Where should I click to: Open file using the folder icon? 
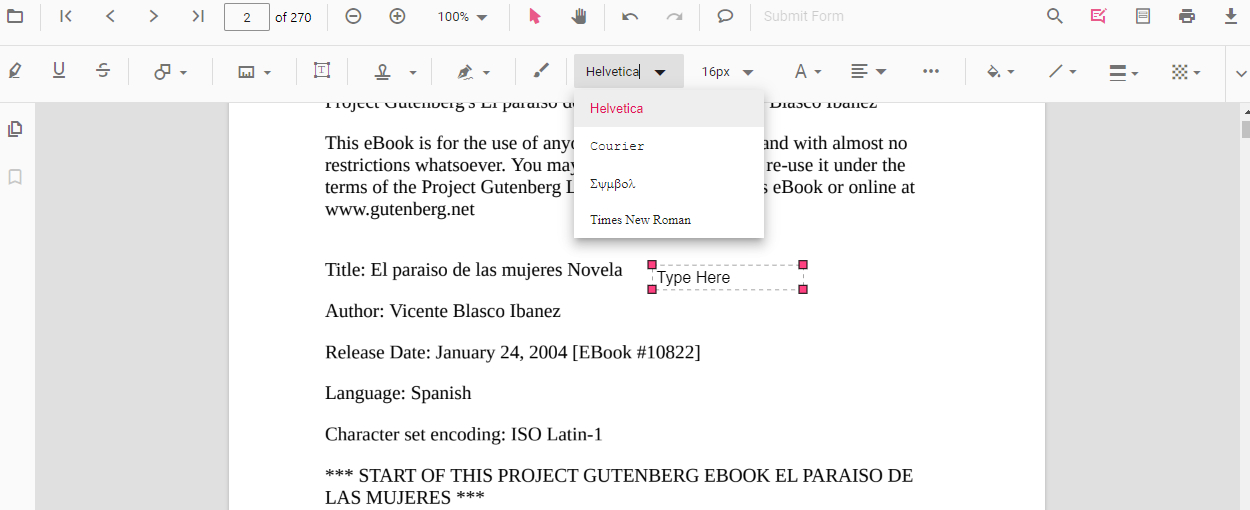[15, 16]
